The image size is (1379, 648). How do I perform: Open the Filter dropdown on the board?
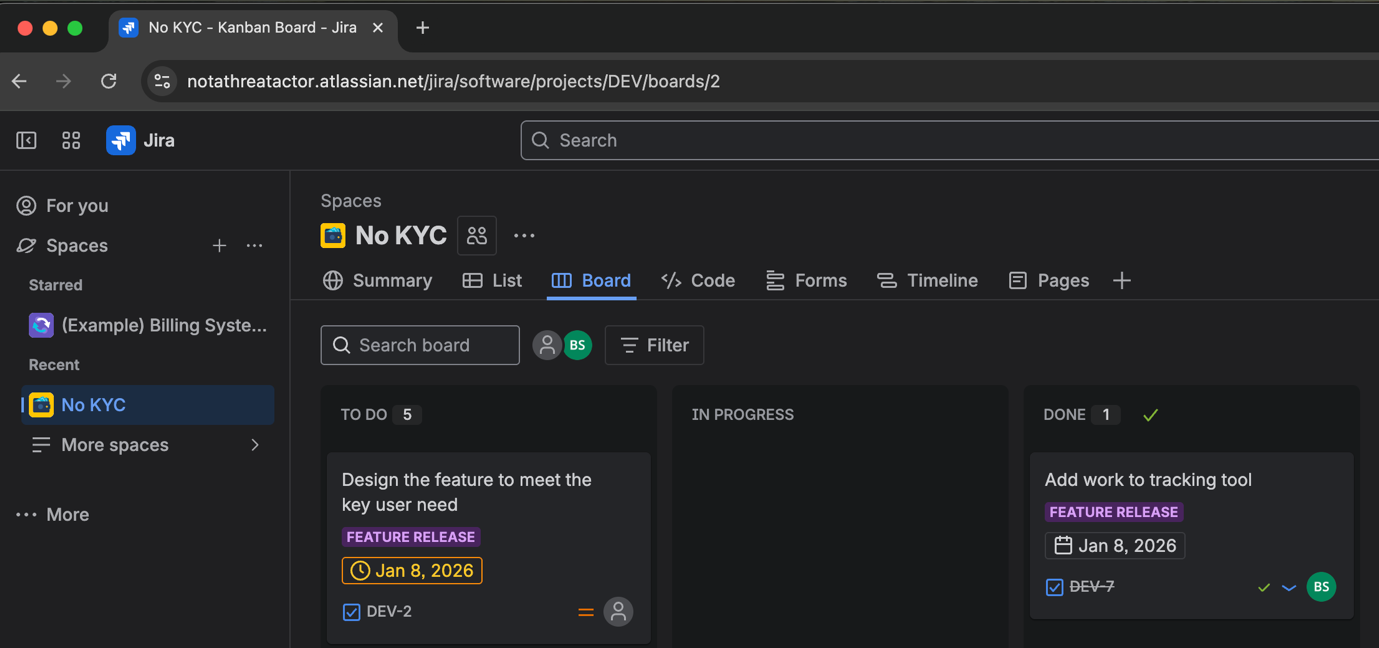[654, 345]
